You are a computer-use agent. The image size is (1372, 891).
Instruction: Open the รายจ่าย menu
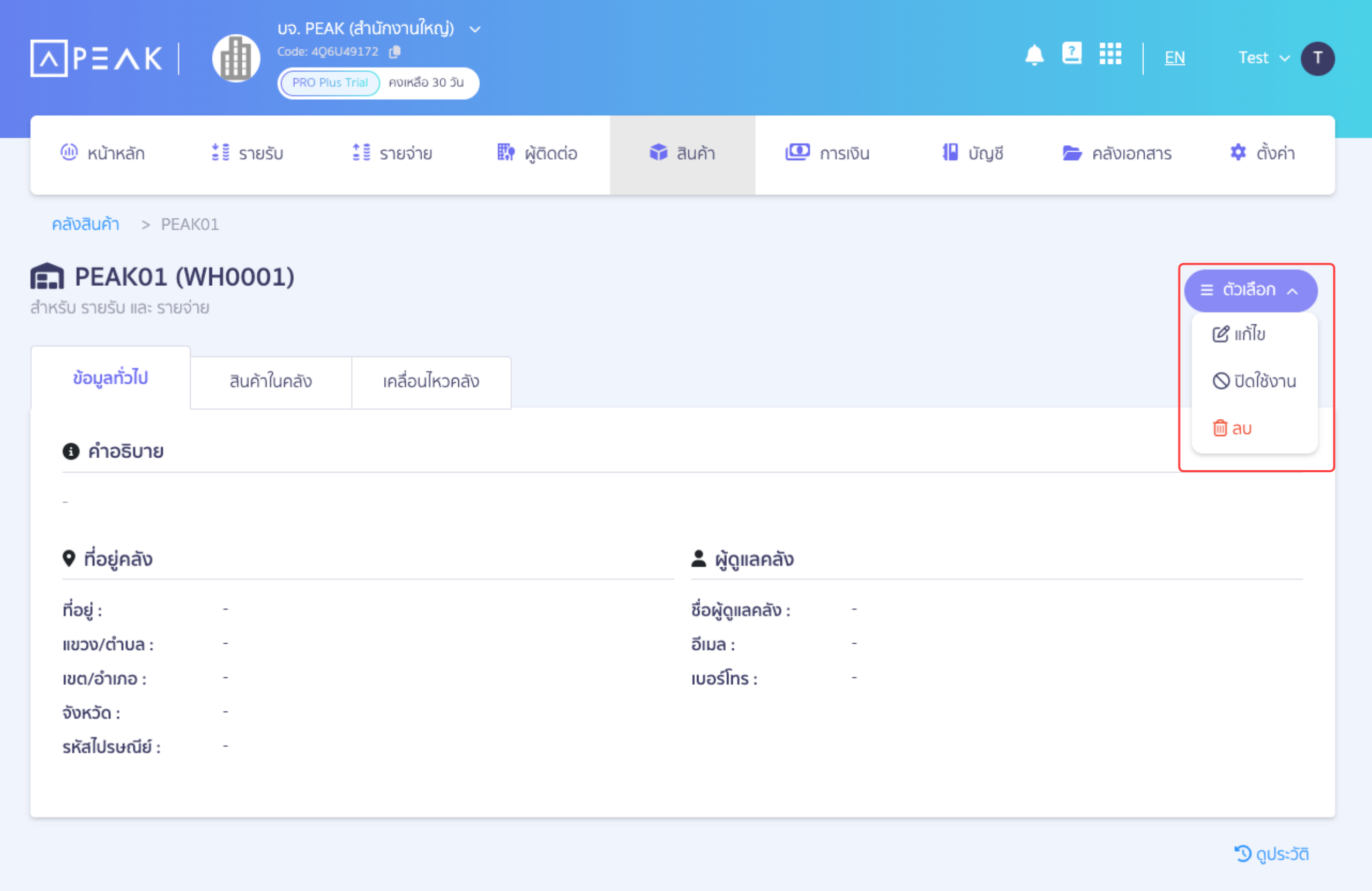(x=392, y=153)
